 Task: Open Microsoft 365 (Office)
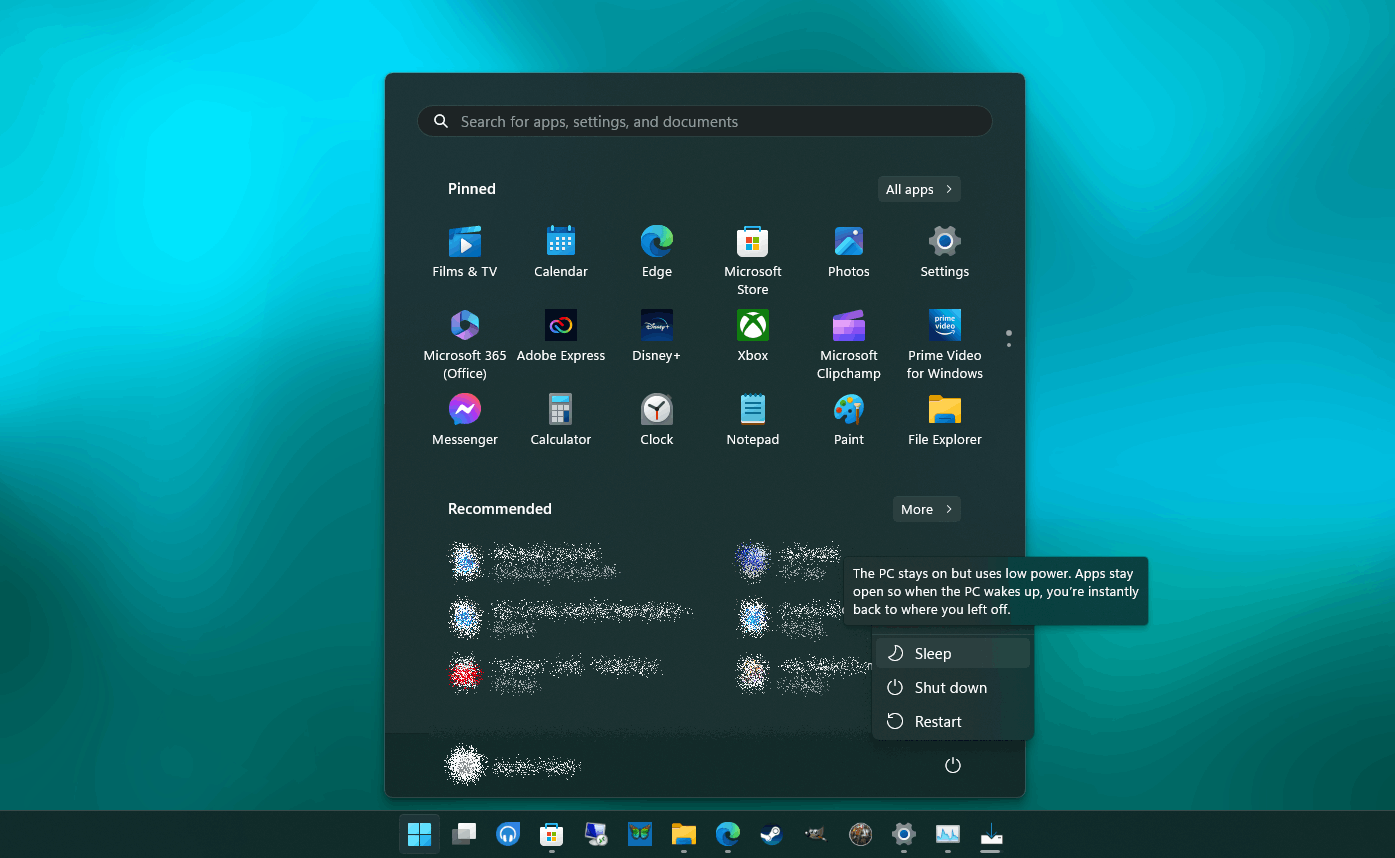coord(465,345)
